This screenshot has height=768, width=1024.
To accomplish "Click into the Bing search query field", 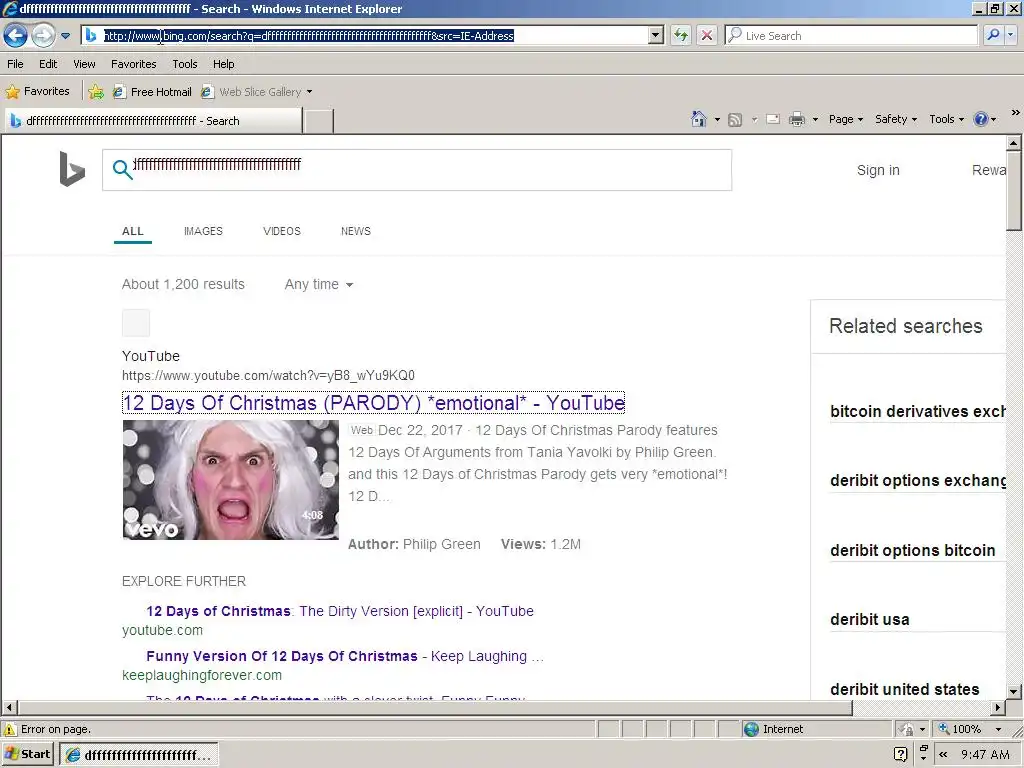I will coord(417,170).
